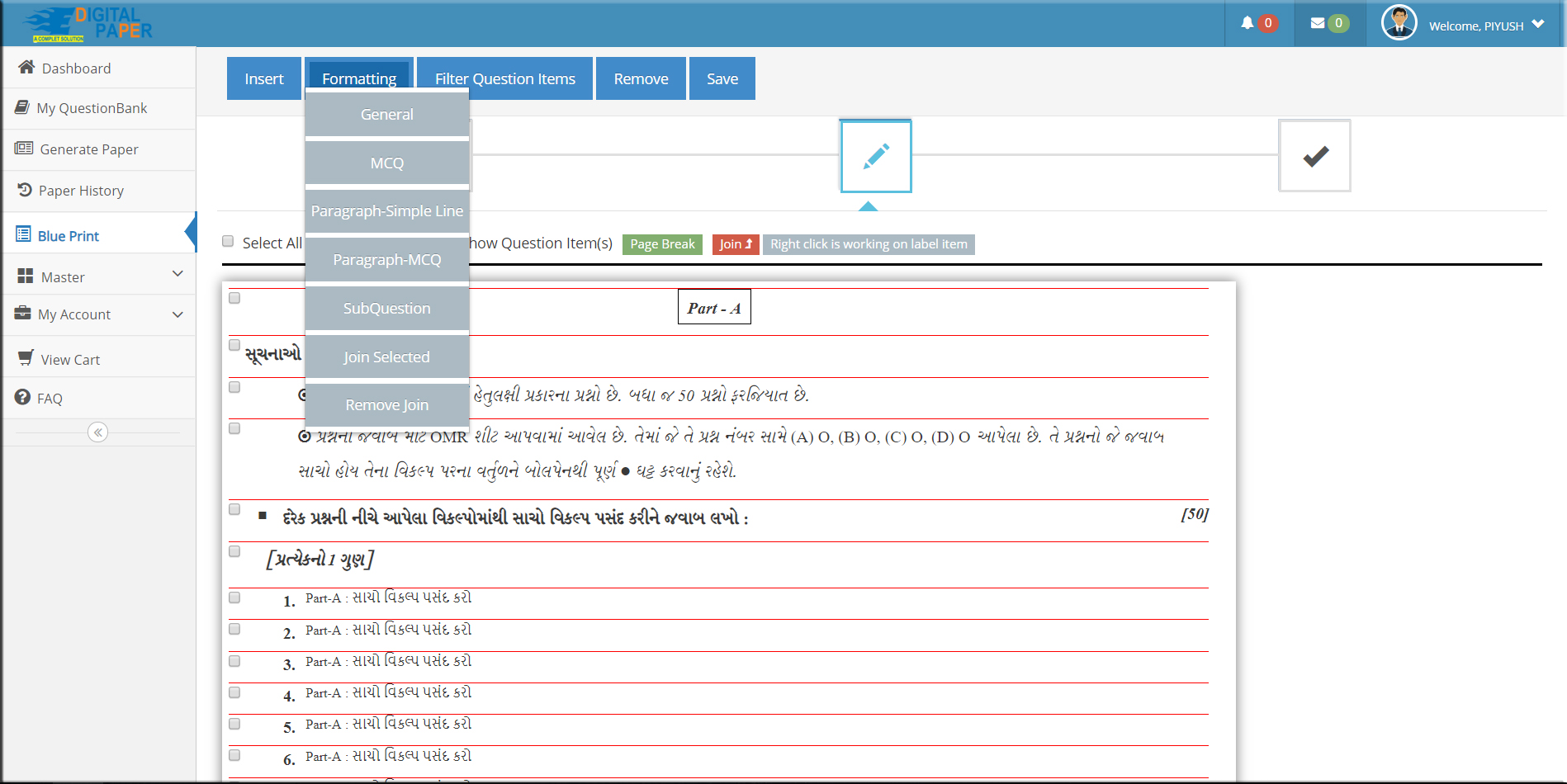Open Filter Question Items
The image size is (1567, 784).
coord(504,79)
